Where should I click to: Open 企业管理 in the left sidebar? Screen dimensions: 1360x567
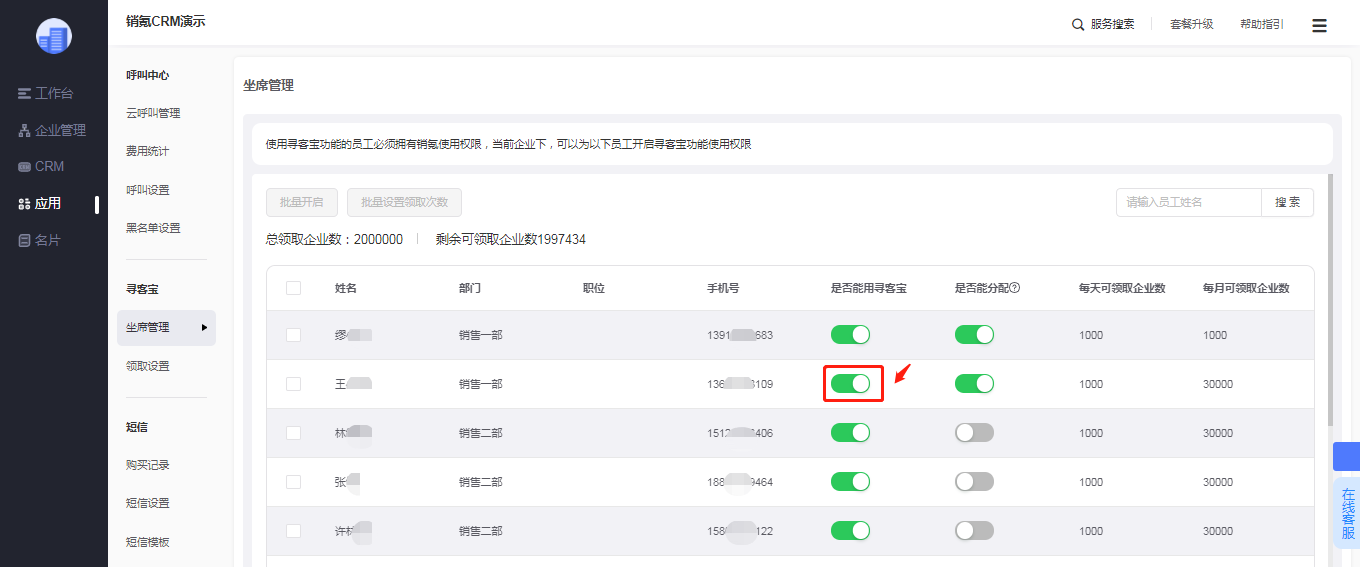tap(52, 130)
